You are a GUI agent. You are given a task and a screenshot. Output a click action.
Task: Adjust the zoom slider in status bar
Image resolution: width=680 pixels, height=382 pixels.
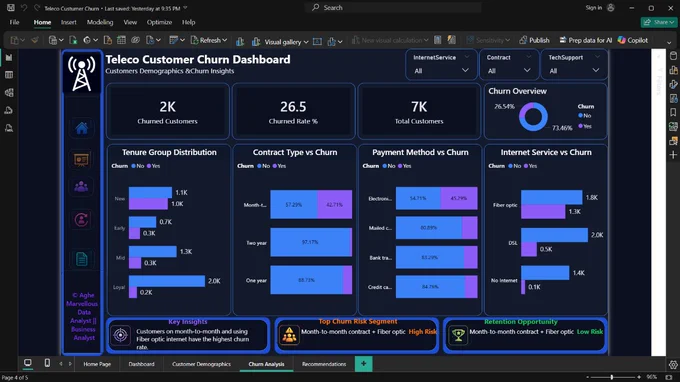click(613, 377)
